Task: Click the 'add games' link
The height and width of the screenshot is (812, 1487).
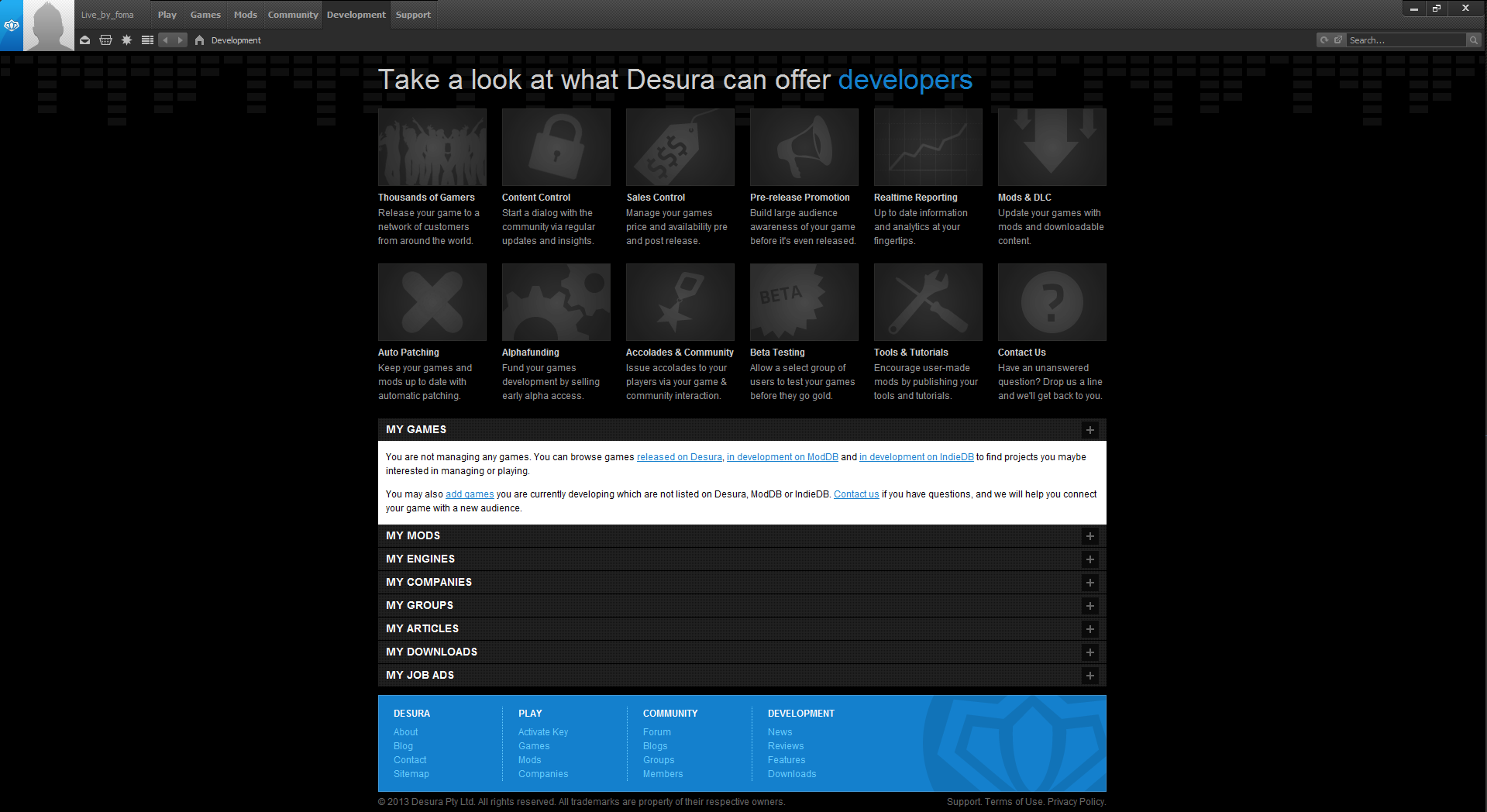Action: click(470, 494)
